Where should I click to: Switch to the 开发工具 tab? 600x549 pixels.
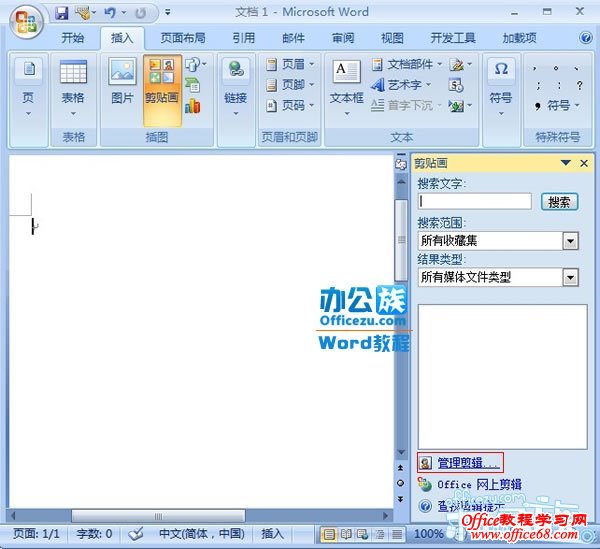coord(453,38)
